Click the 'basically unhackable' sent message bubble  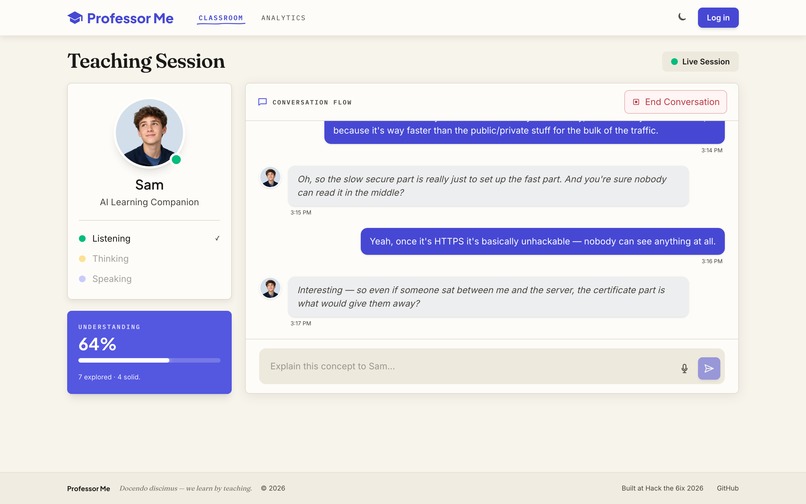click(542, 241)
